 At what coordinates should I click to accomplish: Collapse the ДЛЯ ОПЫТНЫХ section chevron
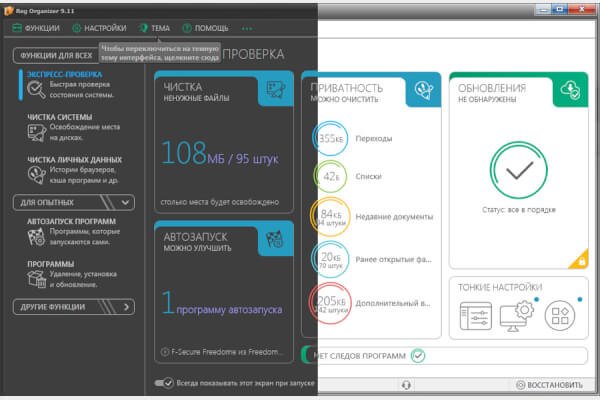click(x=125, y=202)
